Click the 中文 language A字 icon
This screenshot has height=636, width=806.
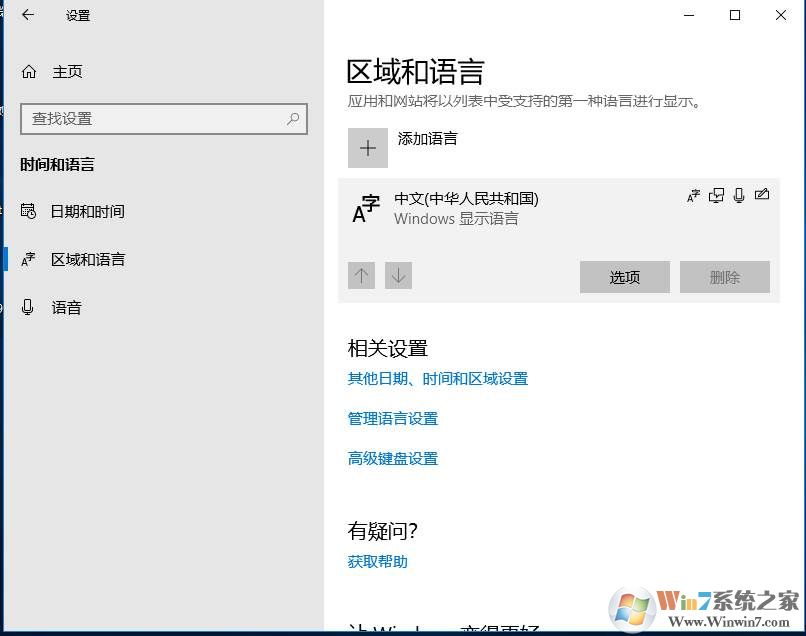366,210
